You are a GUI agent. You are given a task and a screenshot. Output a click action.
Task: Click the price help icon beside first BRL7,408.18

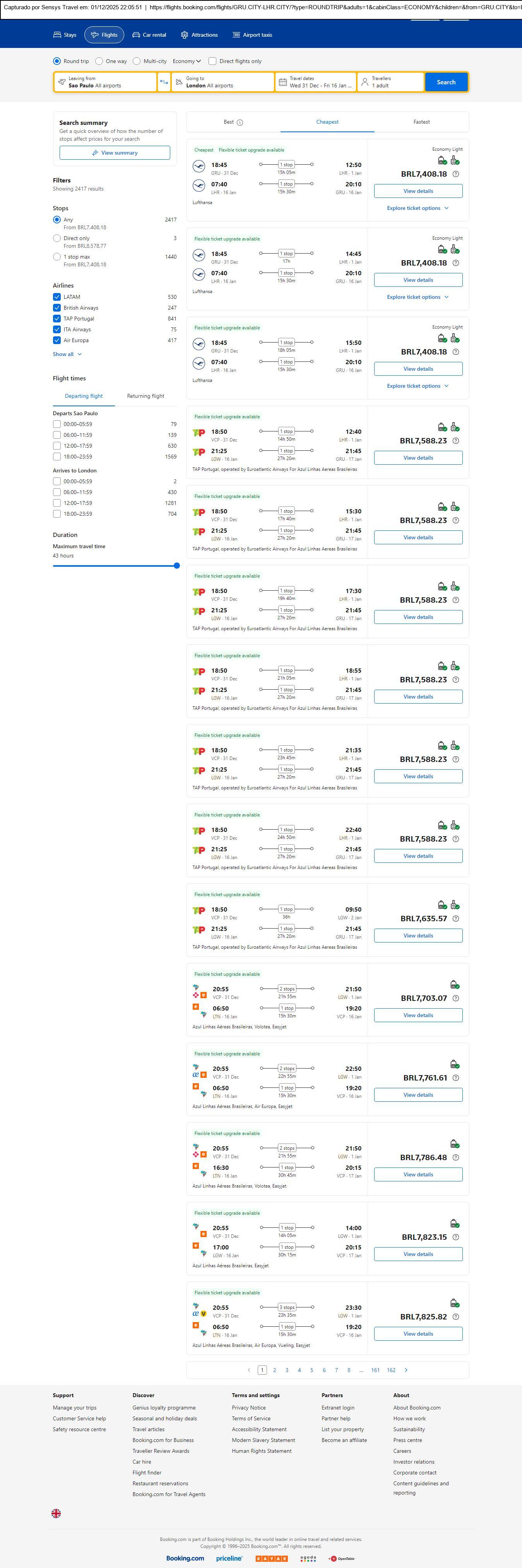click(455, 174)
